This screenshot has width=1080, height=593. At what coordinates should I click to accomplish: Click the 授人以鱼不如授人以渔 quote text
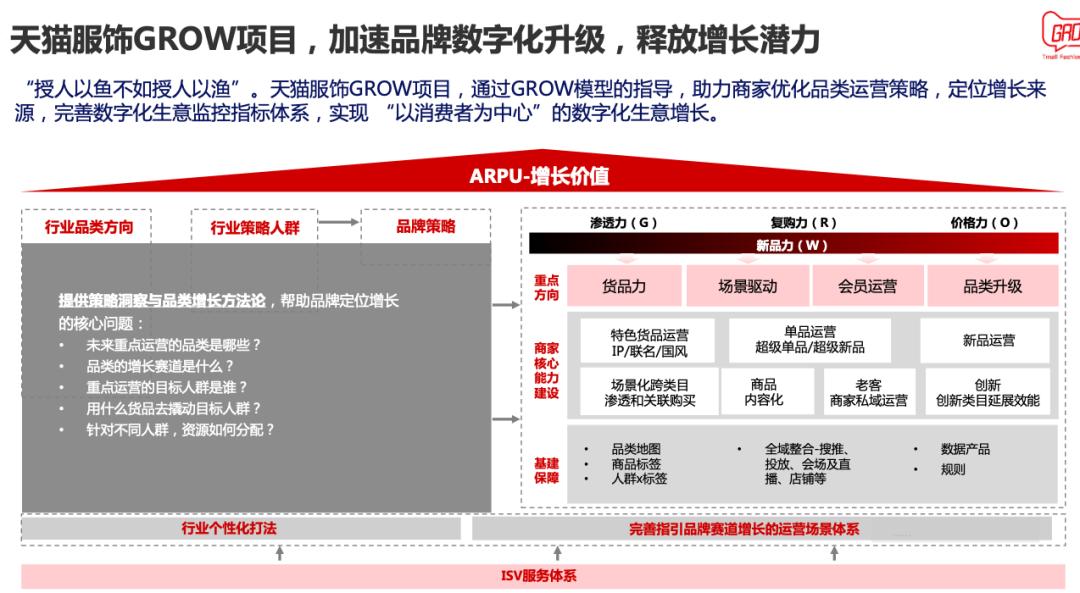tap(134, 90)
